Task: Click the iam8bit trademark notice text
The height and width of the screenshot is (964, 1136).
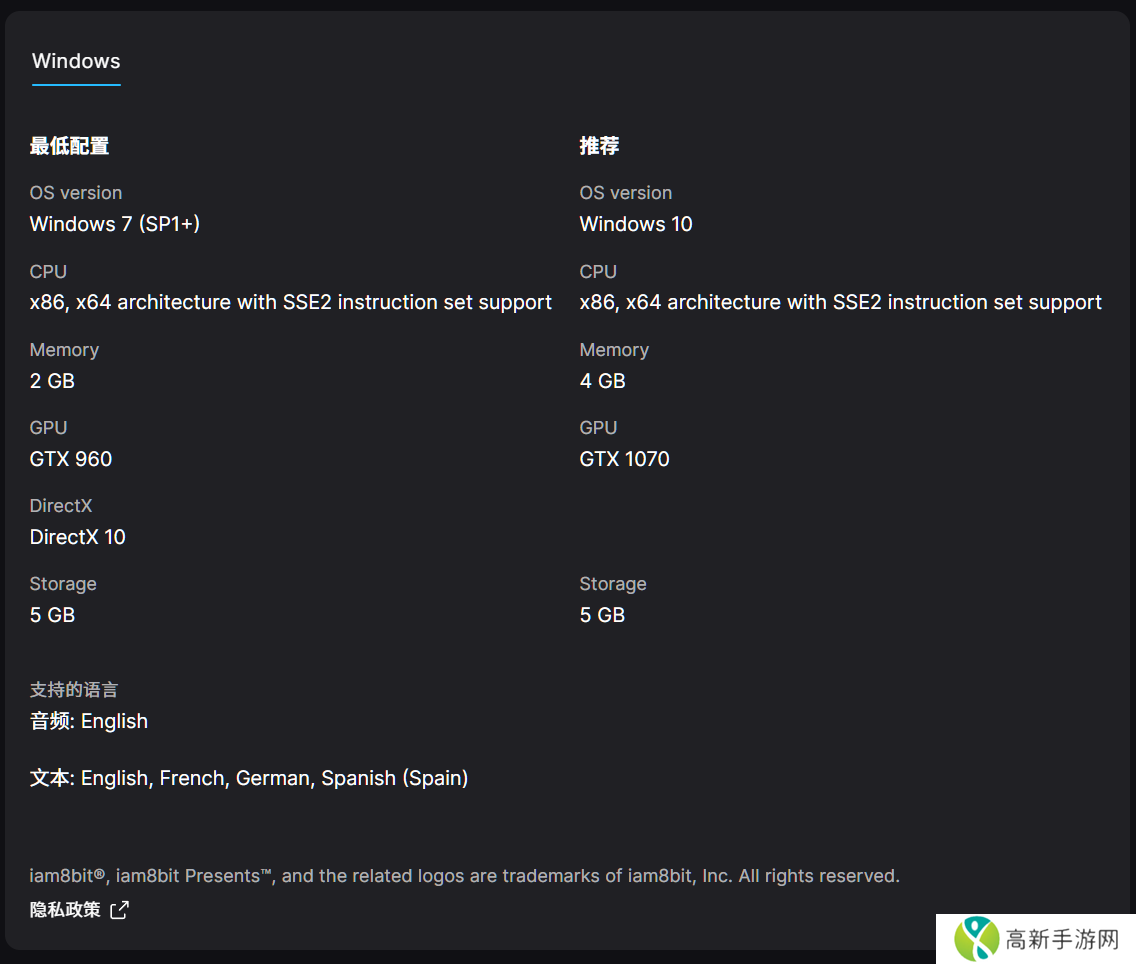Action: click(464, 876)
